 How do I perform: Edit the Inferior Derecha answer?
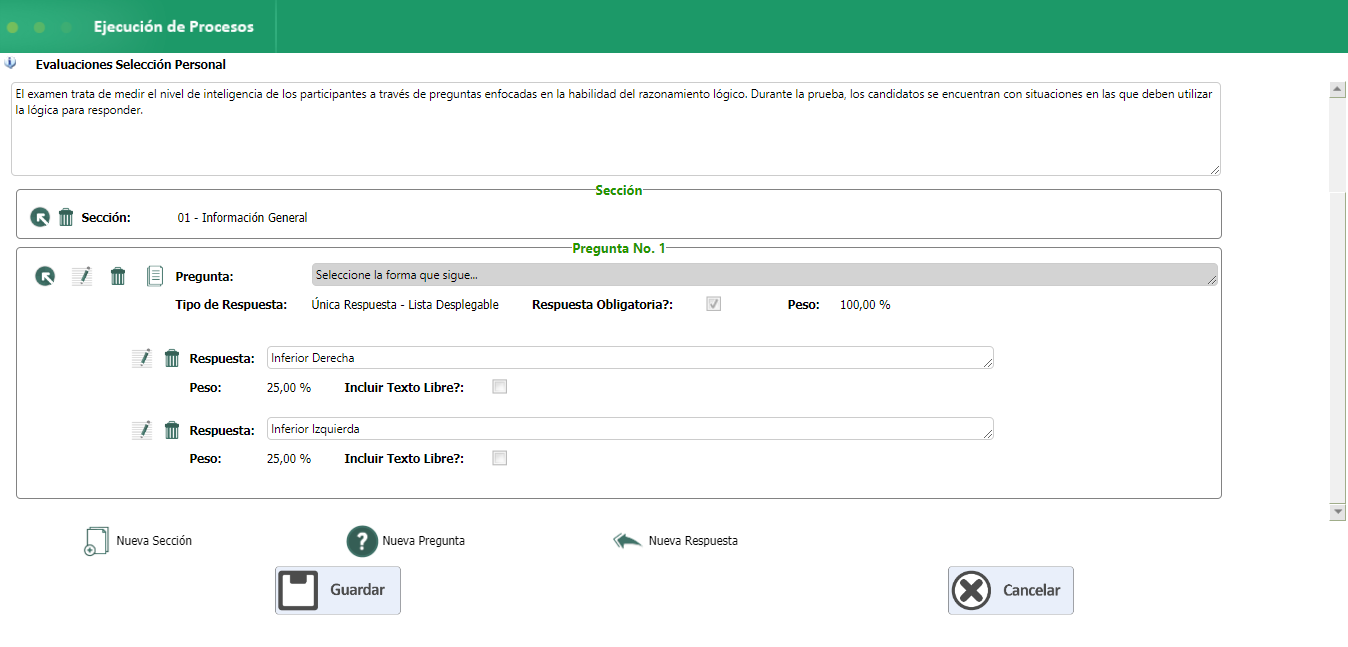point(142,358)
